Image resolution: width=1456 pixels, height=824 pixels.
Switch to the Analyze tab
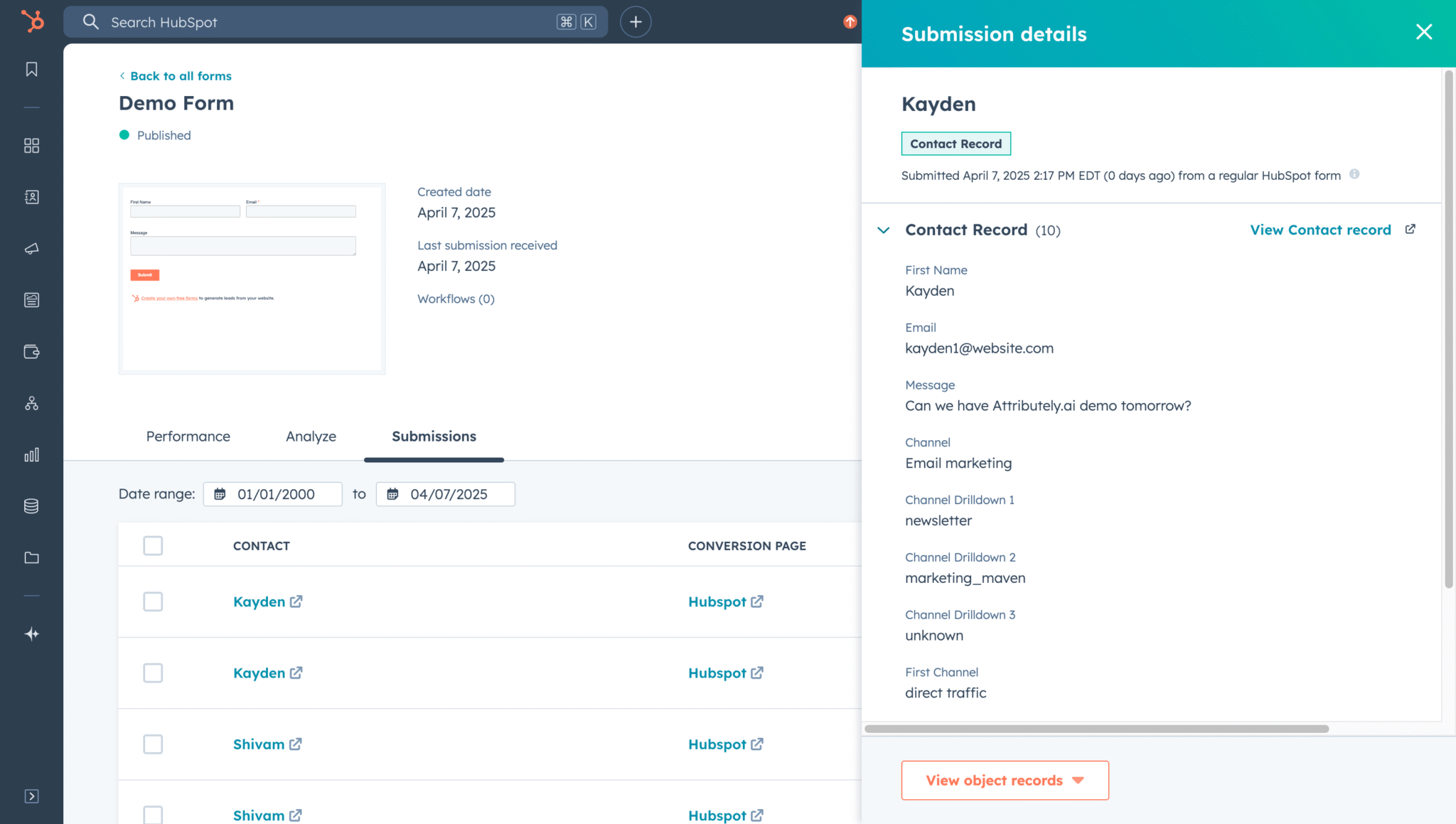pyautogui.click(x=311, y=436)
